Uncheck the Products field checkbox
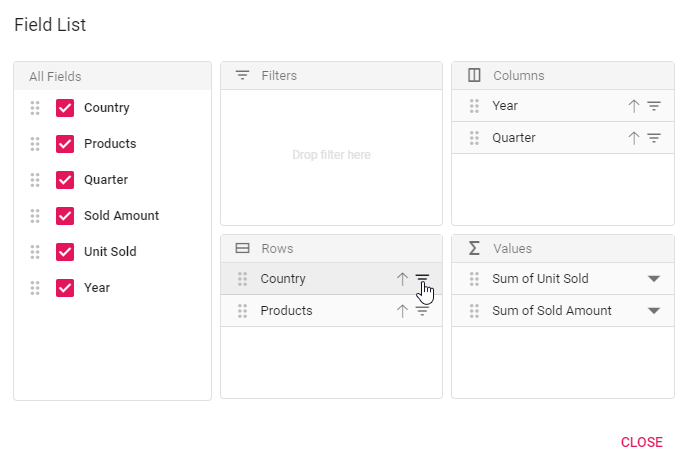The image size is (686, 454). tap(65, 143)
